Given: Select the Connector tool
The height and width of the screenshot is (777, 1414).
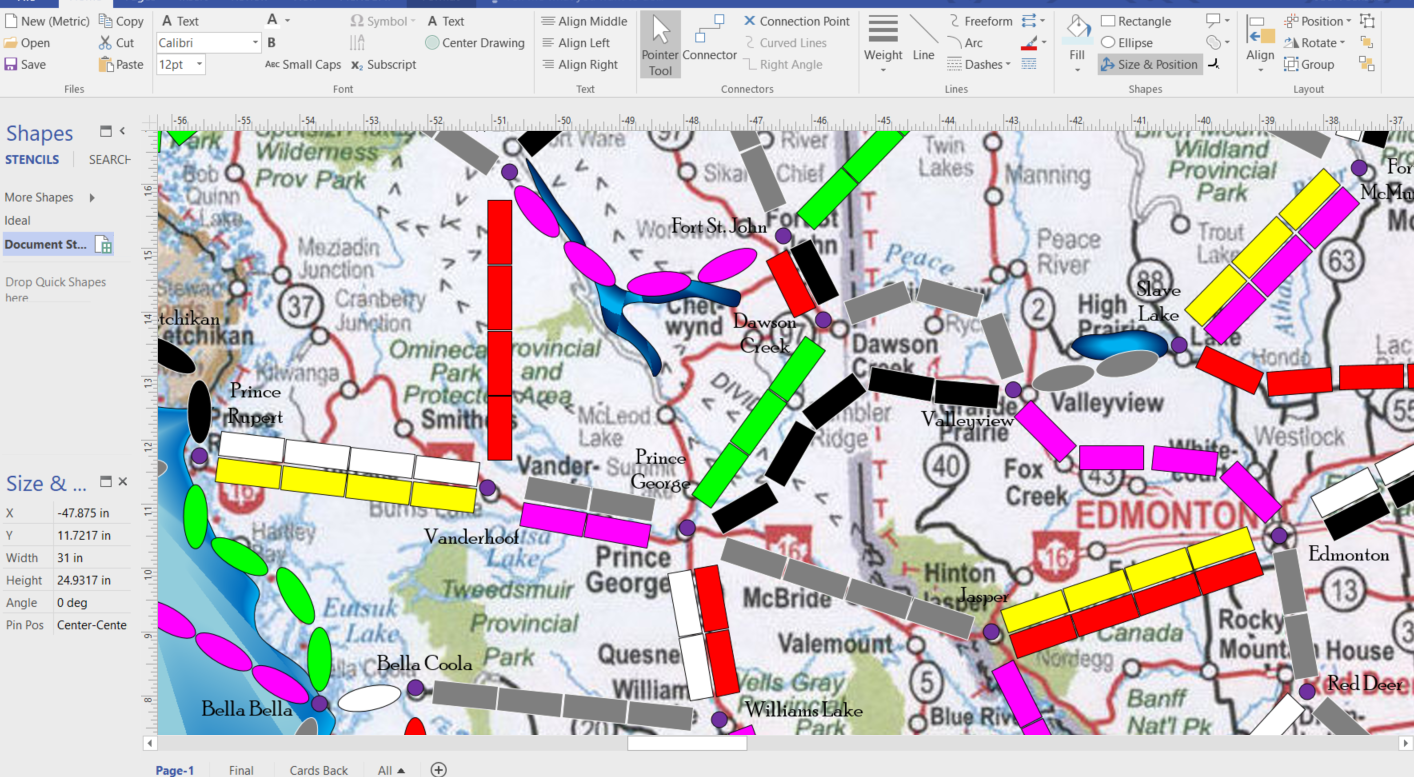Looking at the screenshot, I should pyautogui.click(x=709, y=42).
